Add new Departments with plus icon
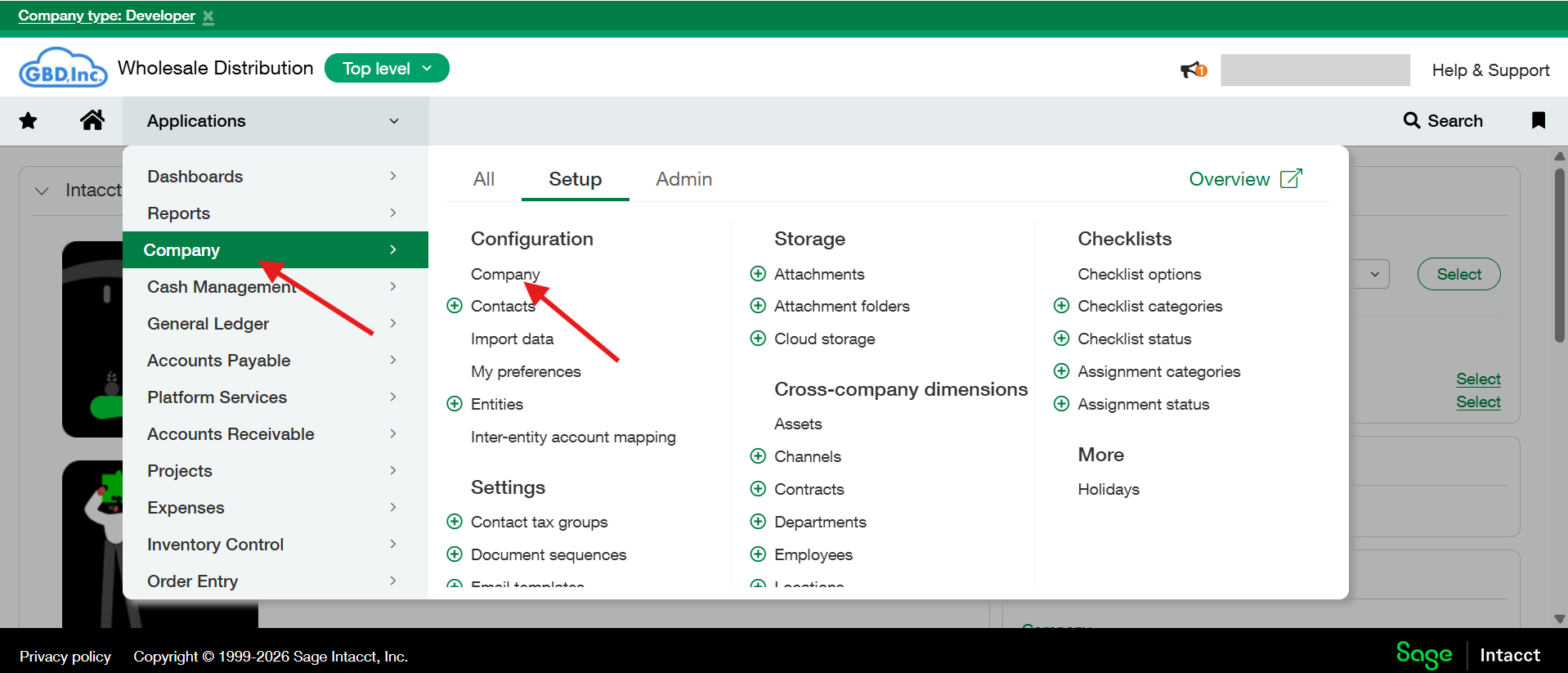The height and width of the screenshot is (673, 1568). [758, 522]
